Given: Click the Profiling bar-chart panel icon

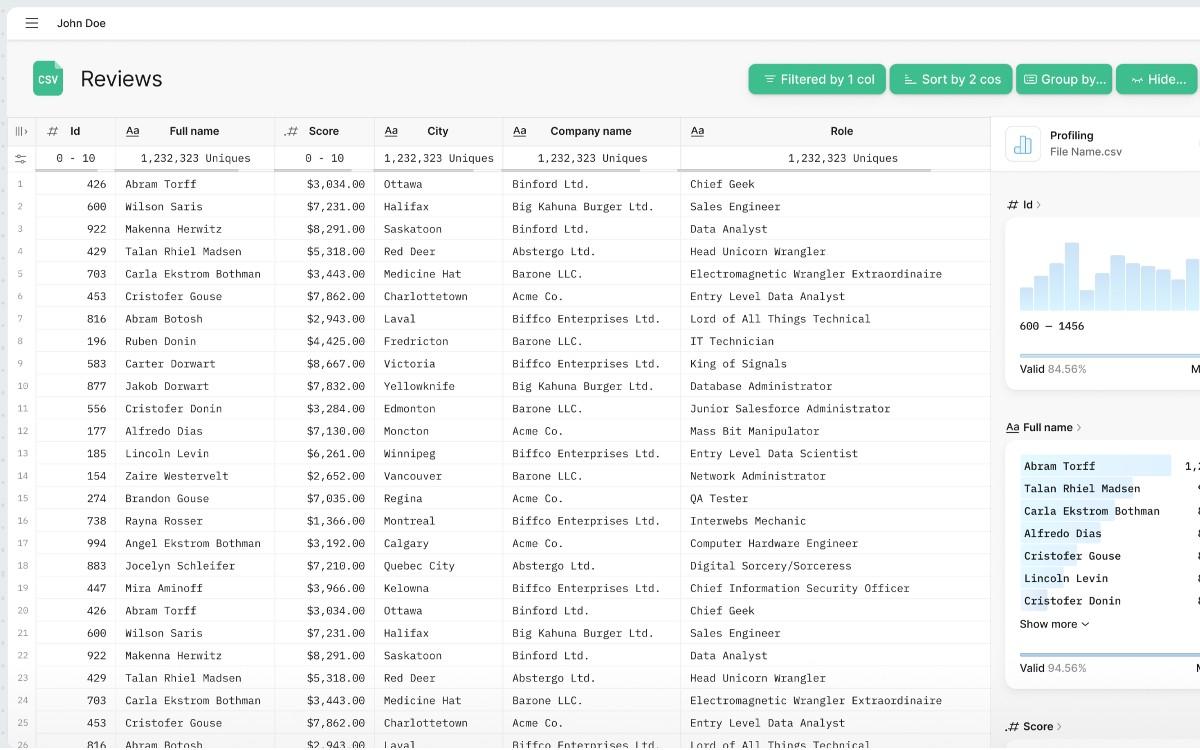Looking at the screenshot, I should (x=1022, y=144).
